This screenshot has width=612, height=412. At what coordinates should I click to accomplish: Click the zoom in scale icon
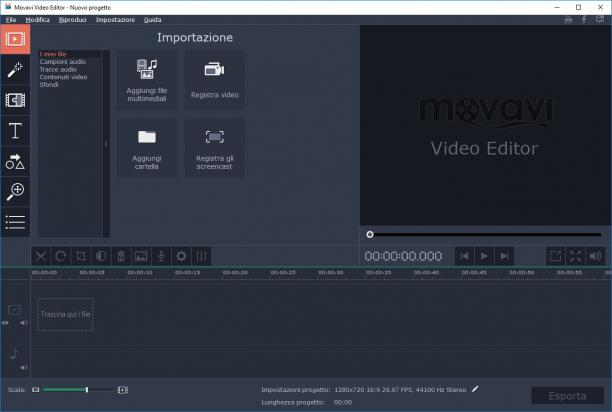pyautogui.click(x=123, y=390)
